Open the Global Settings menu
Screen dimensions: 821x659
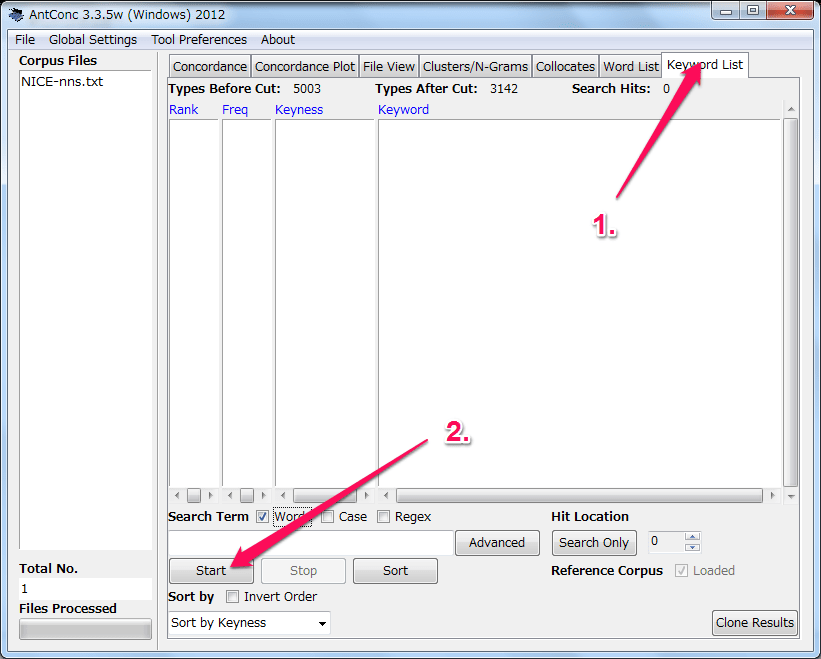coord(93,40)
